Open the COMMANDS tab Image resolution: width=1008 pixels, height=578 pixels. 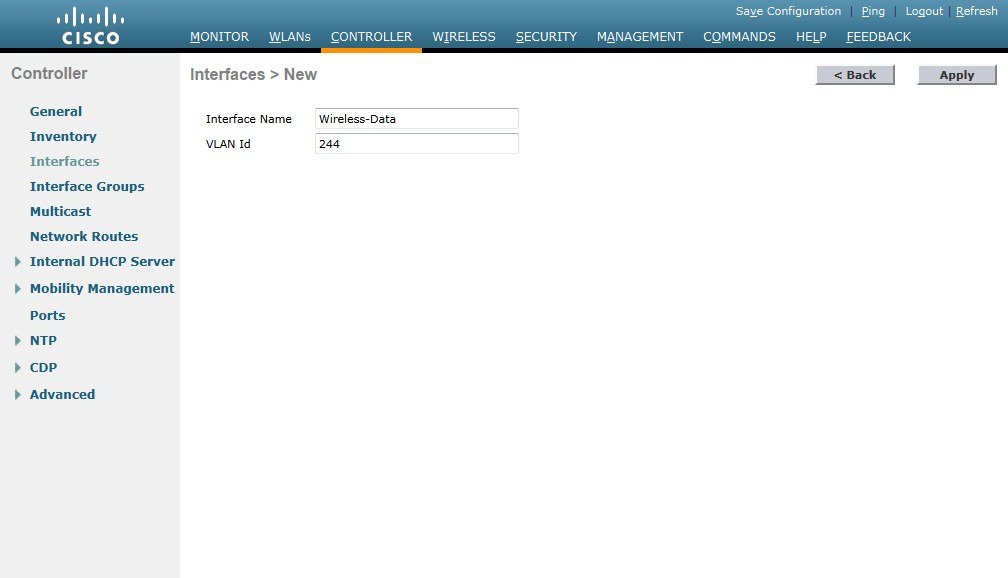click(739, 36)
